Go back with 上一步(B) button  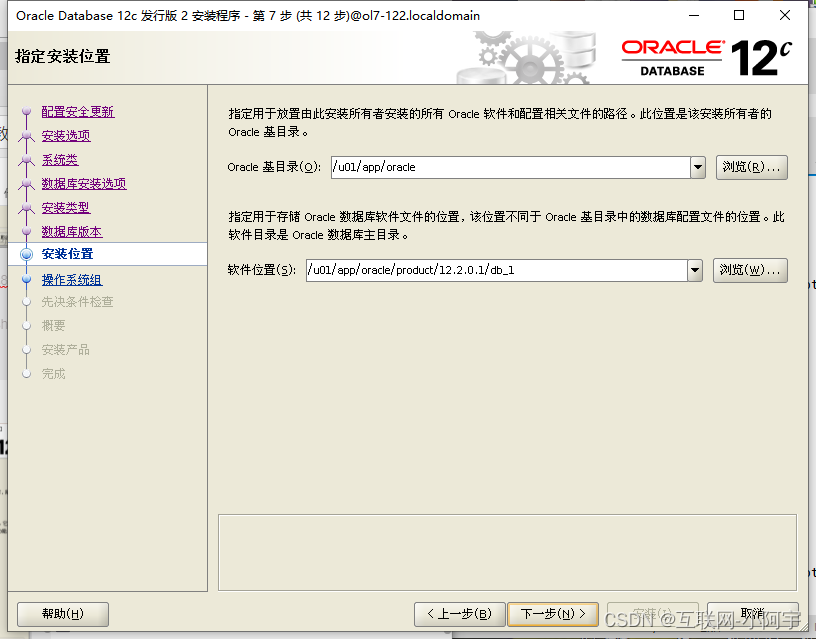[460, 614]
